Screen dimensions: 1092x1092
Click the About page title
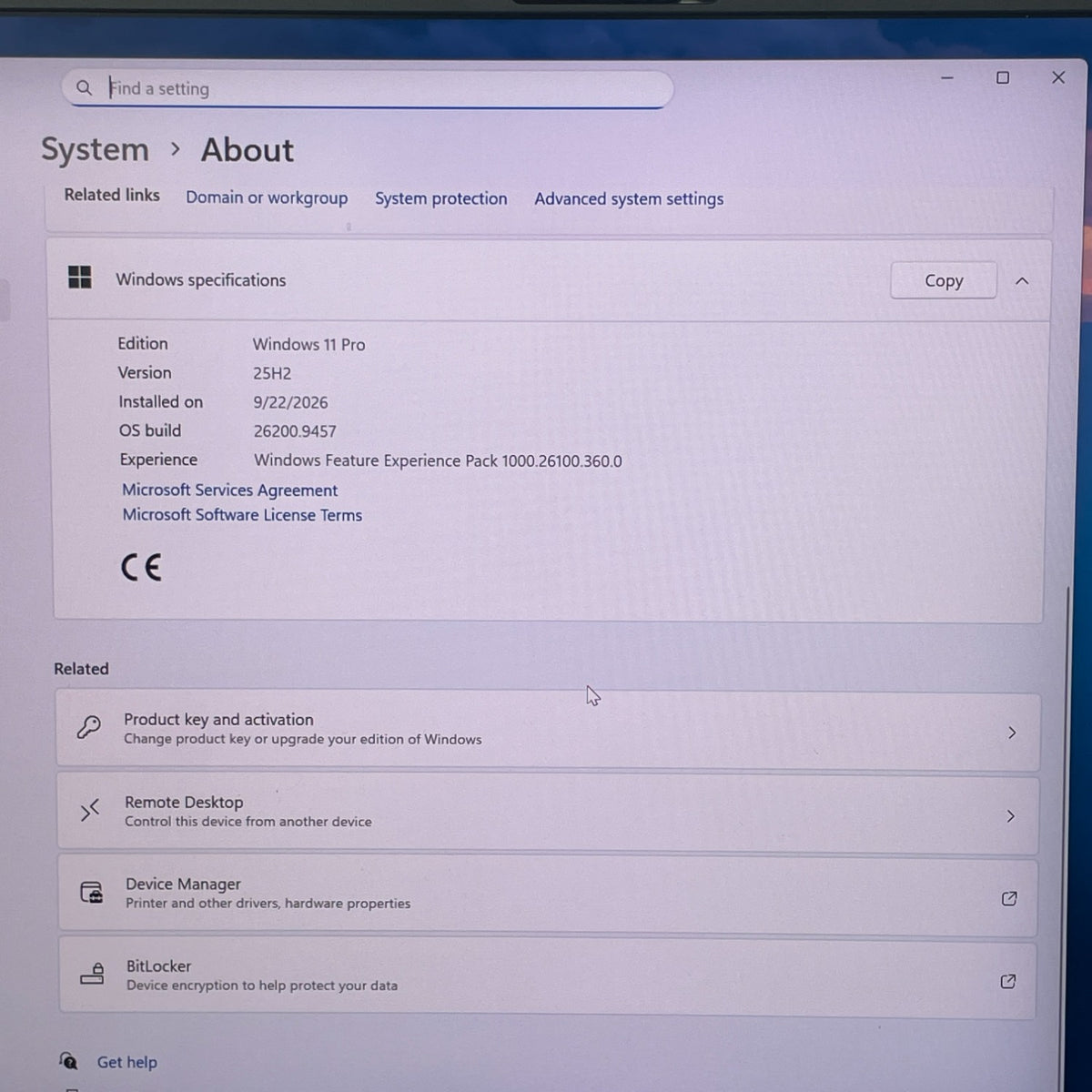(x=248, y=149)
